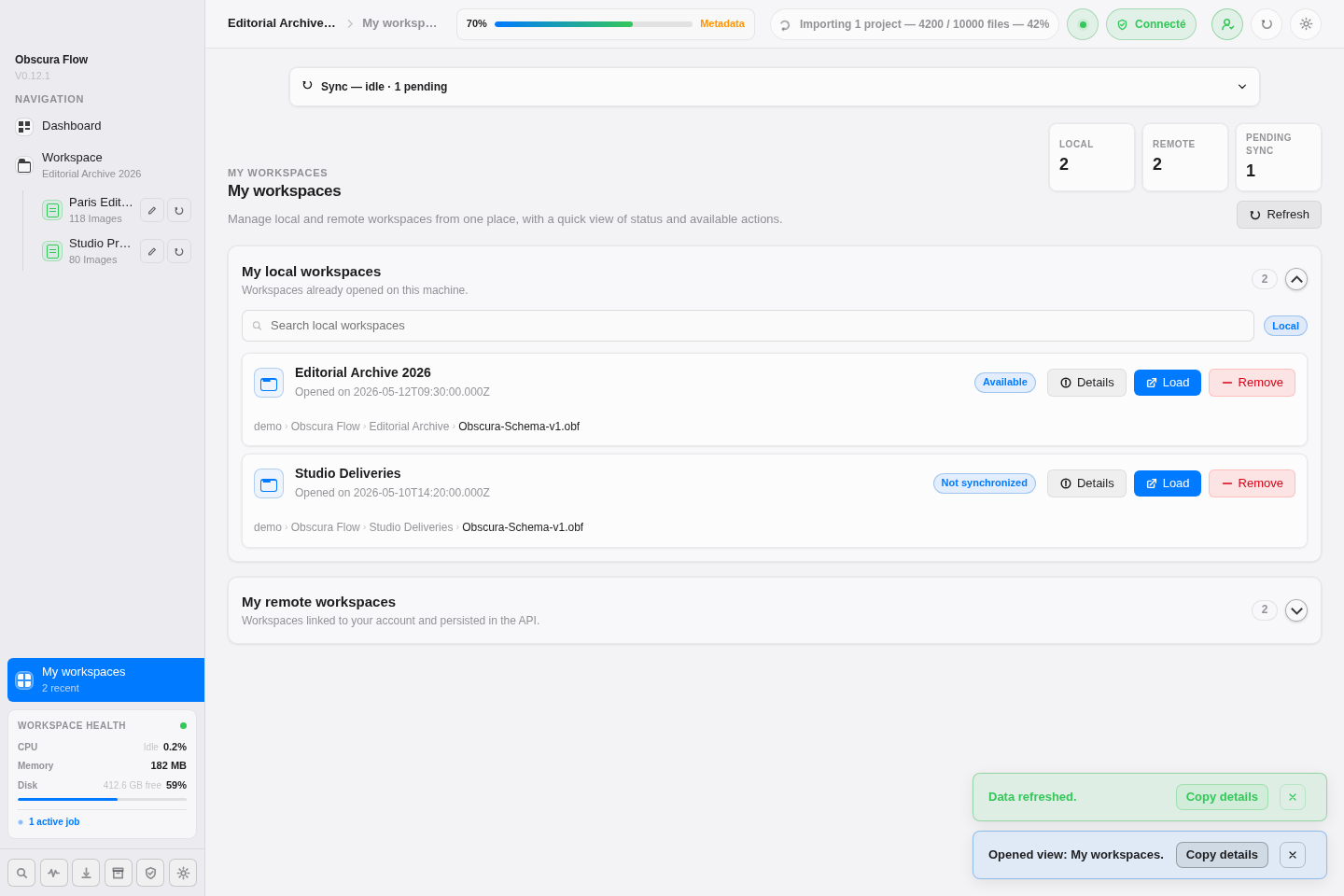
Task: Click the header refresh icon
Action: coord(1267,24)
